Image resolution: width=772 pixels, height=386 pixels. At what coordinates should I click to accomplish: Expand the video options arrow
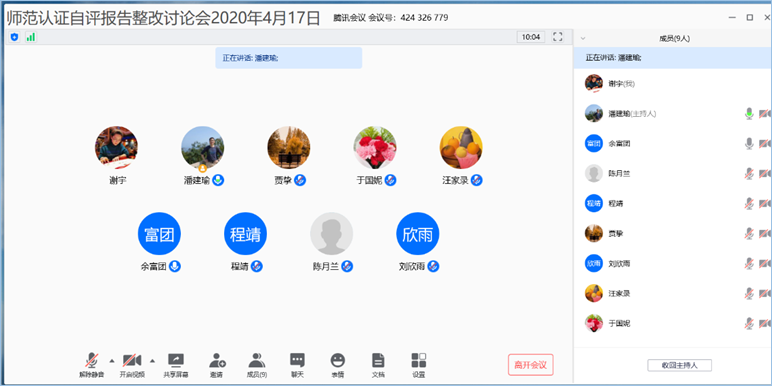coord(152,361)
